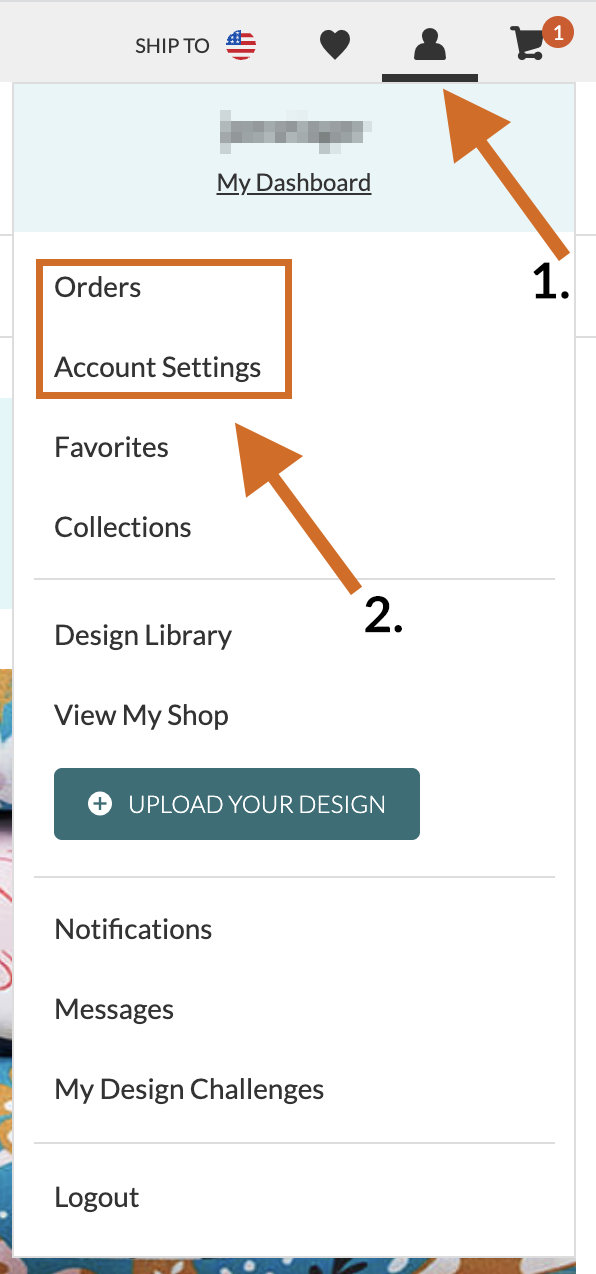The height and width of the screenshot is (1274, 596).
Task: Open Notifications
Action: 133,929
